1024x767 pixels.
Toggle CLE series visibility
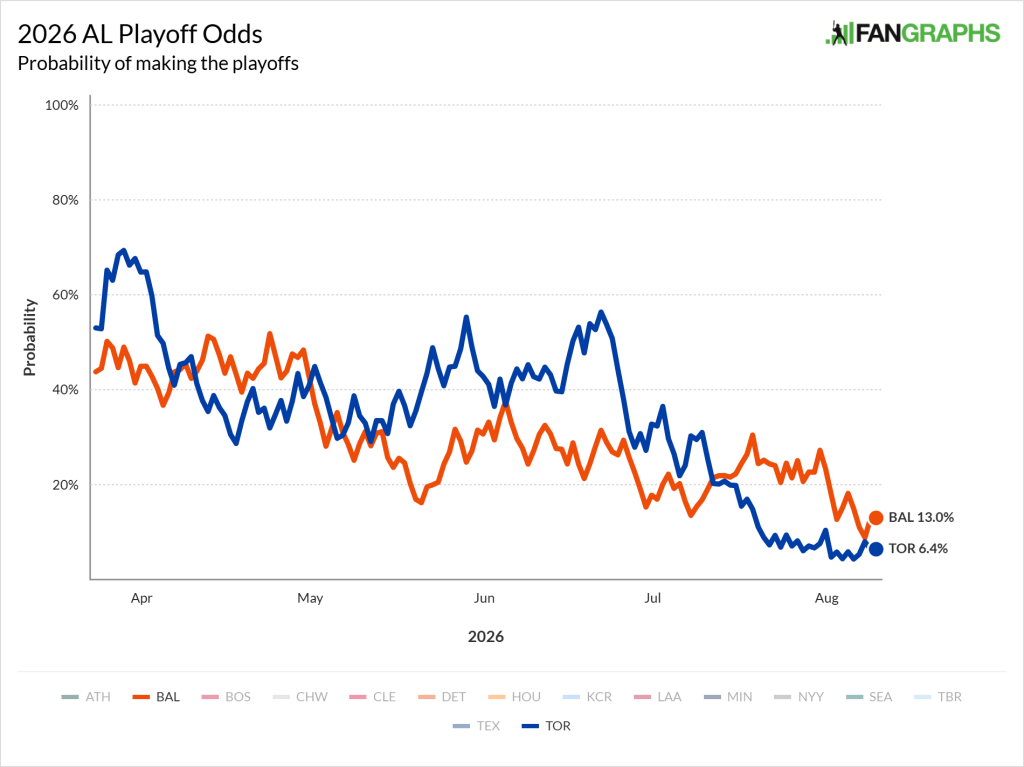372,697
